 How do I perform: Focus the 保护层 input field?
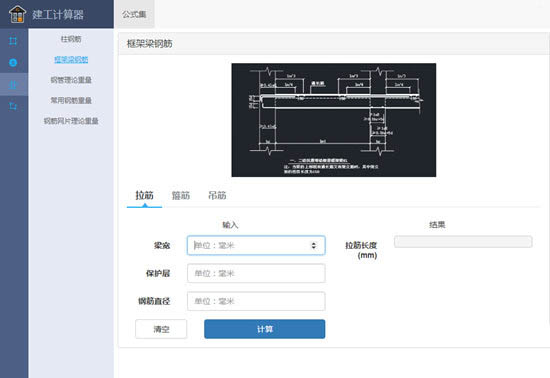click(x=256, y=273)
